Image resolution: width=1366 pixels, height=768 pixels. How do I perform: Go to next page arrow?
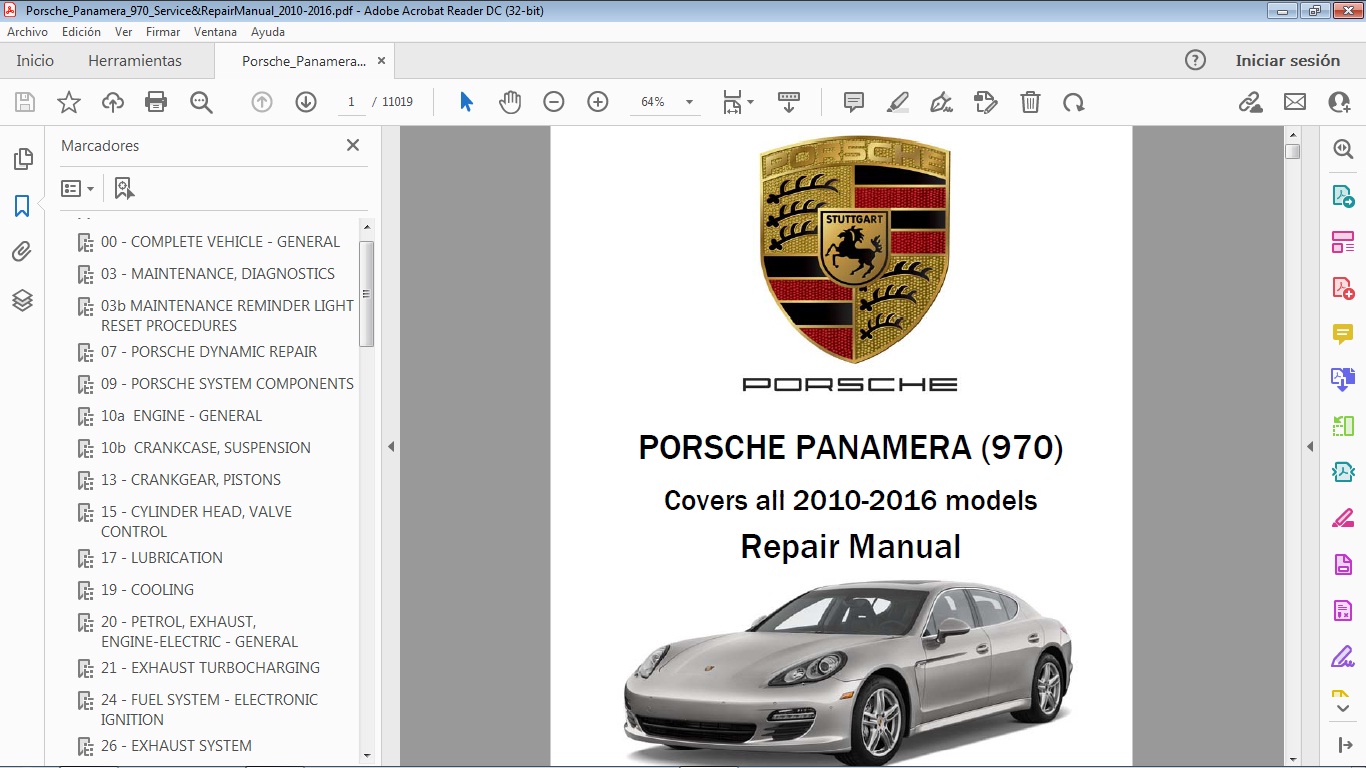point(306,102)
